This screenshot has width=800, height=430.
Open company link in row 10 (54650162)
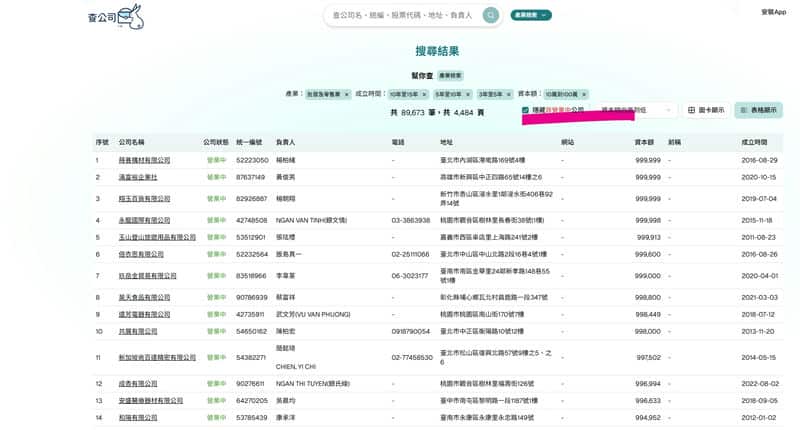click(138, 331)
